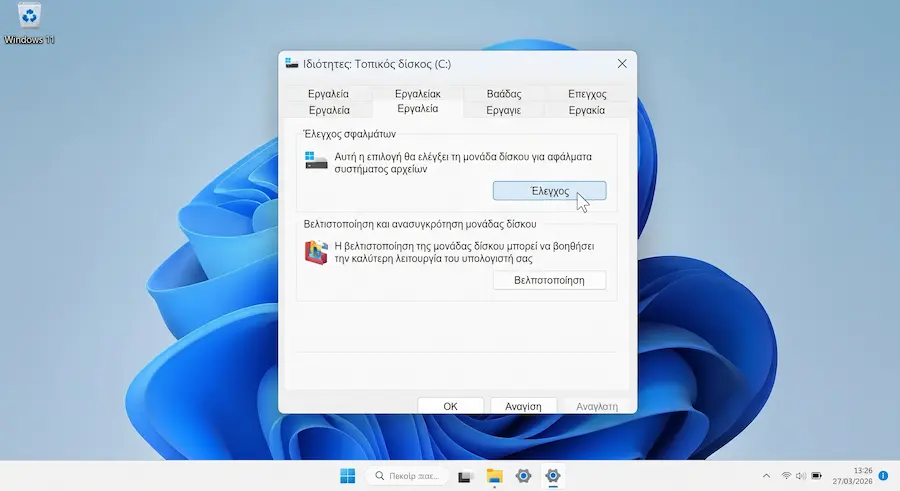Switch to the Βαάδας tab
The height and width of the screenshot is (491, 900).
coord(504,94)
